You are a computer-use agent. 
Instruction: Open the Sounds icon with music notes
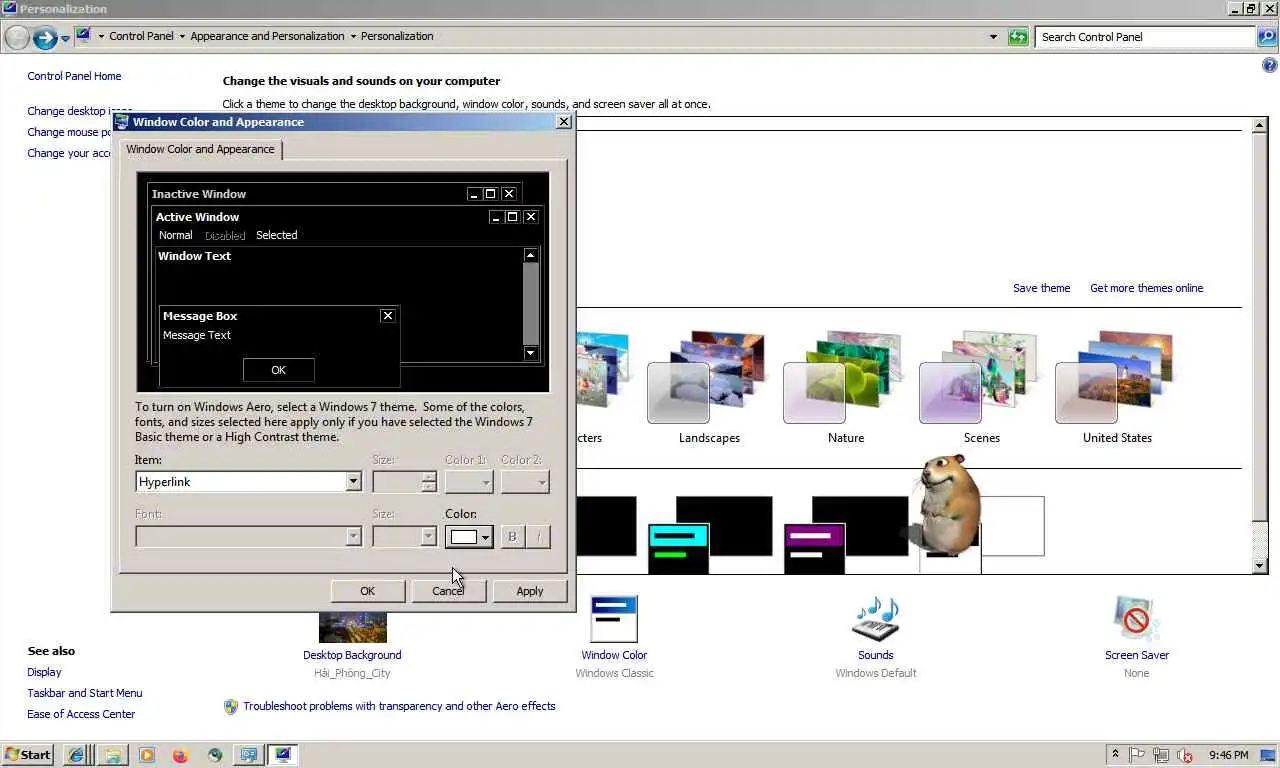point(875,619)
